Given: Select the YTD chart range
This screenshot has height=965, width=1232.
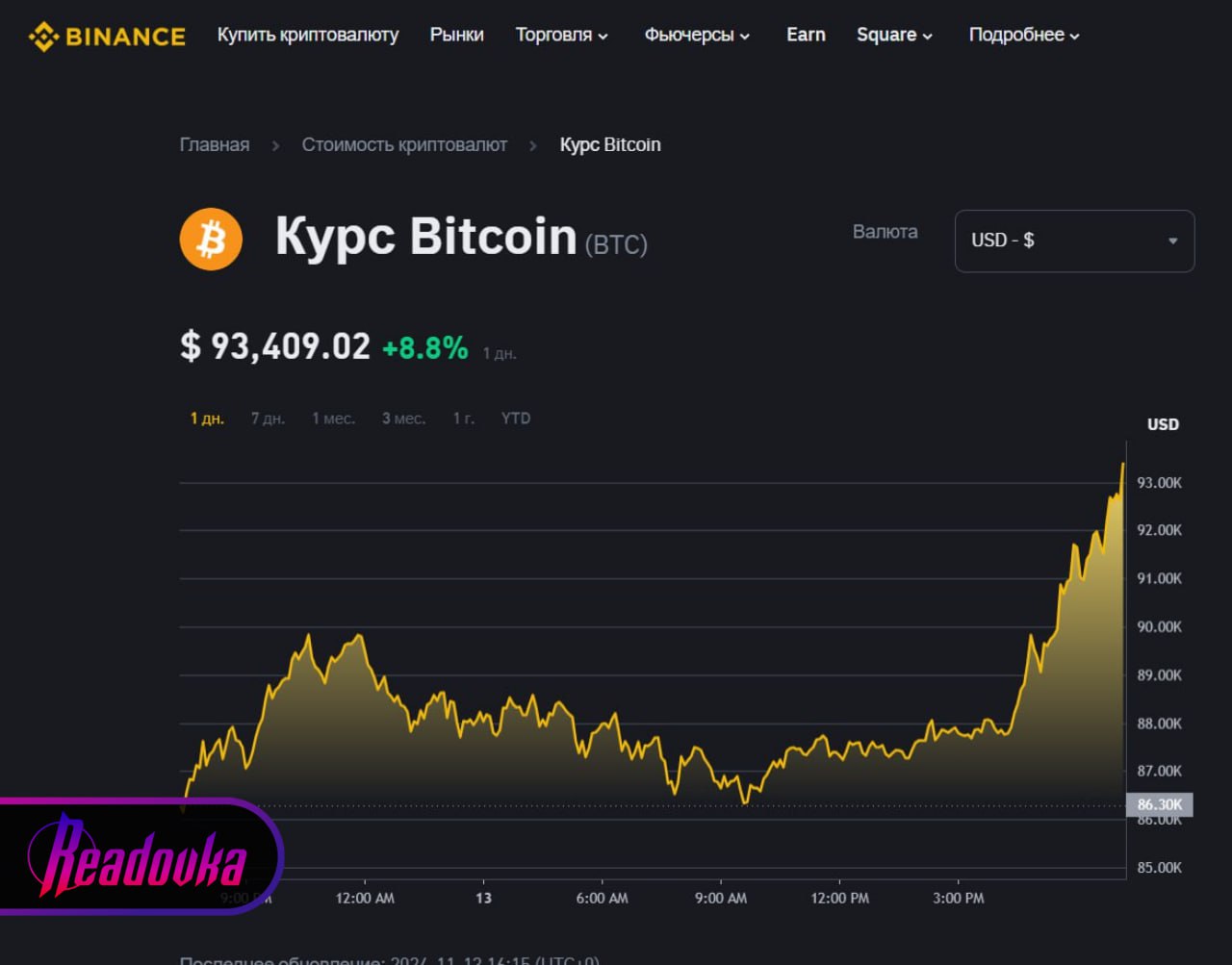Looking at the screenshot, I should [516, 419].
